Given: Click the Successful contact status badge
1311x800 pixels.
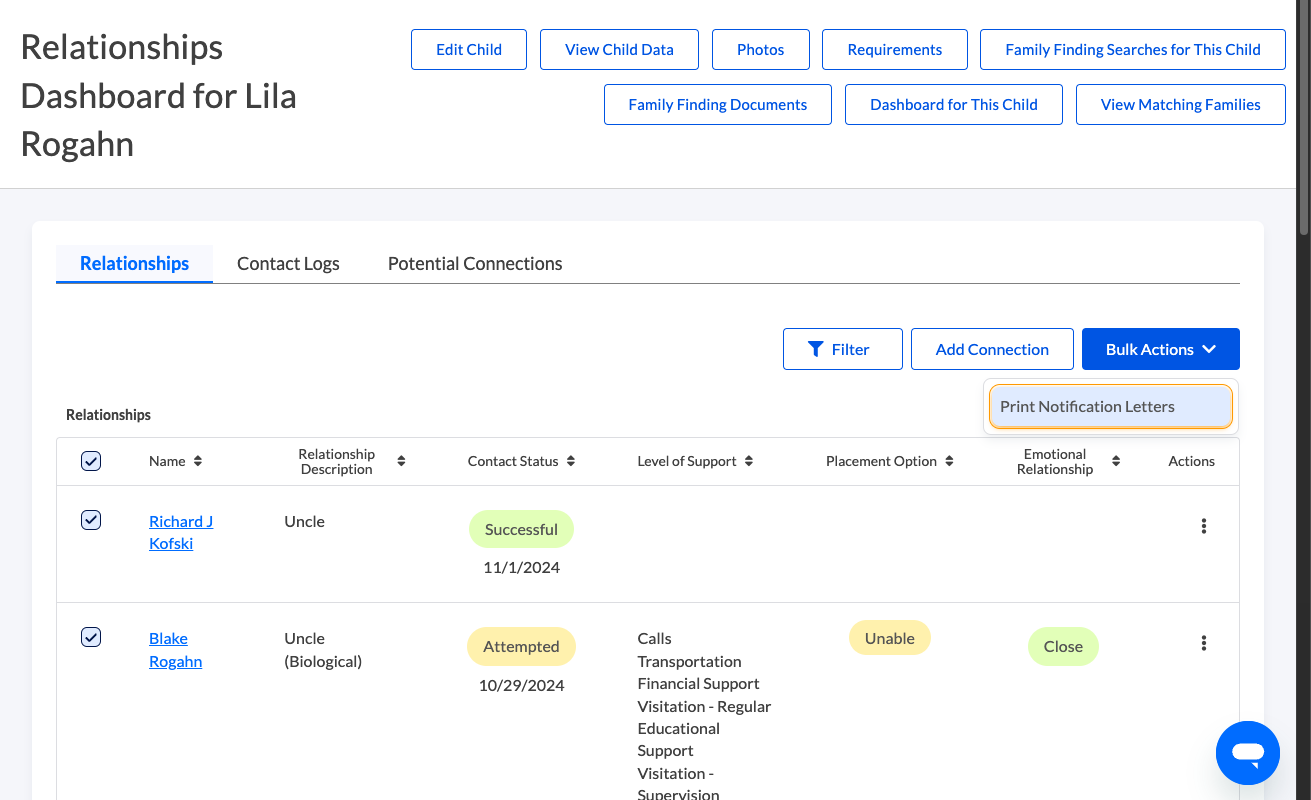Looking at the screenshot, I should 521,529.
